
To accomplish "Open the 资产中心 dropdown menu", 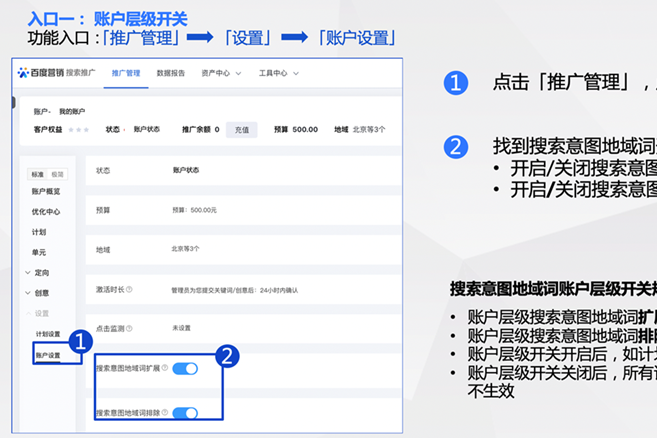I will 220,73.
